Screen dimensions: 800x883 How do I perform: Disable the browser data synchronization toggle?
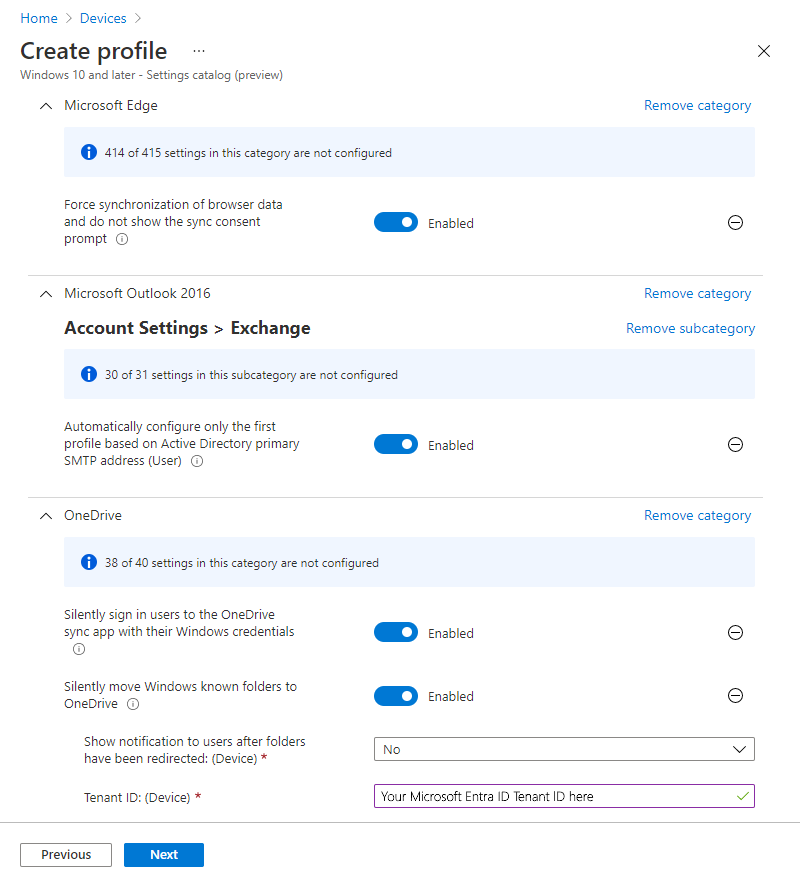pyautogui.click(x=396, y=222)
